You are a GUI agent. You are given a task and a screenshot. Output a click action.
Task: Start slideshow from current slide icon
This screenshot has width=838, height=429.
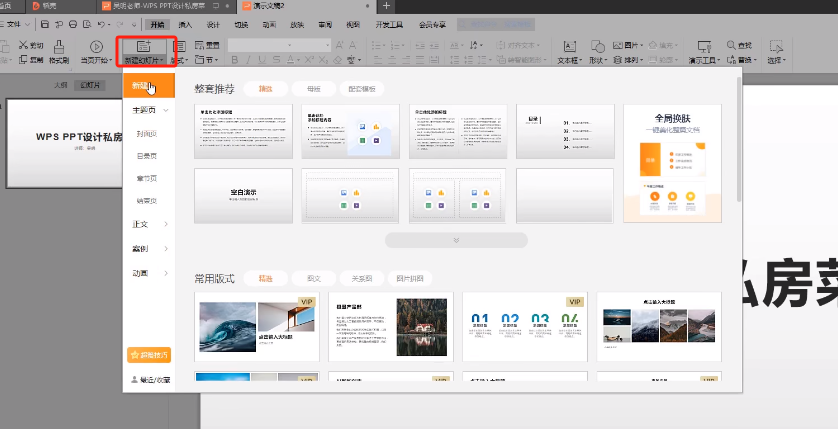96,46
